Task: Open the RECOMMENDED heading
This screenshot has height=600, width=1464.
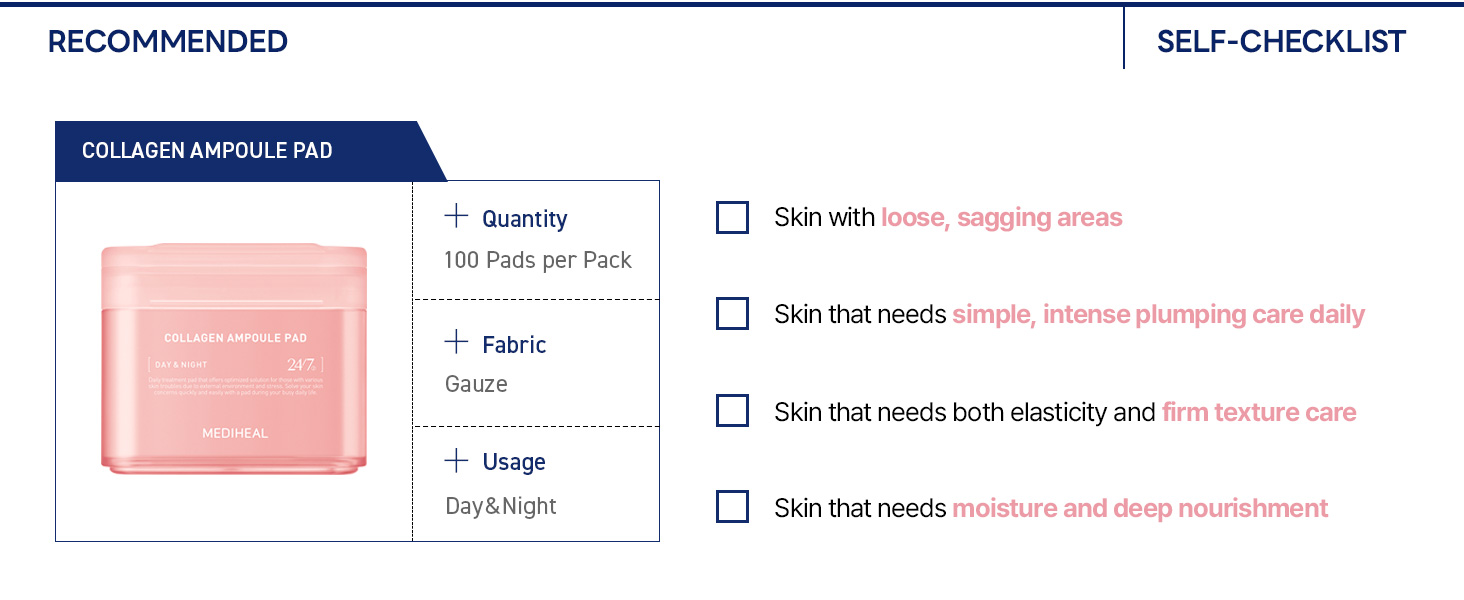Action: [x=168, y=41]
